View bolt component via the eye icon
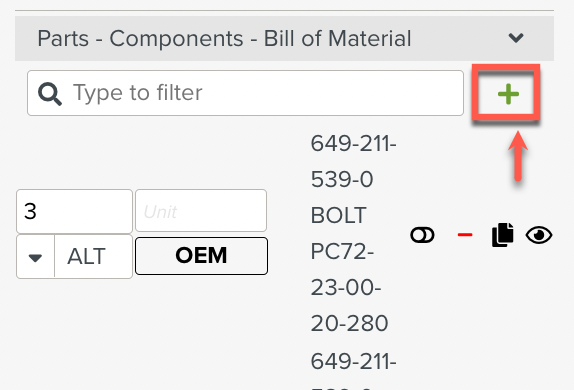The height and width of the screenshot is (390, 574). [x=539, y=235]
